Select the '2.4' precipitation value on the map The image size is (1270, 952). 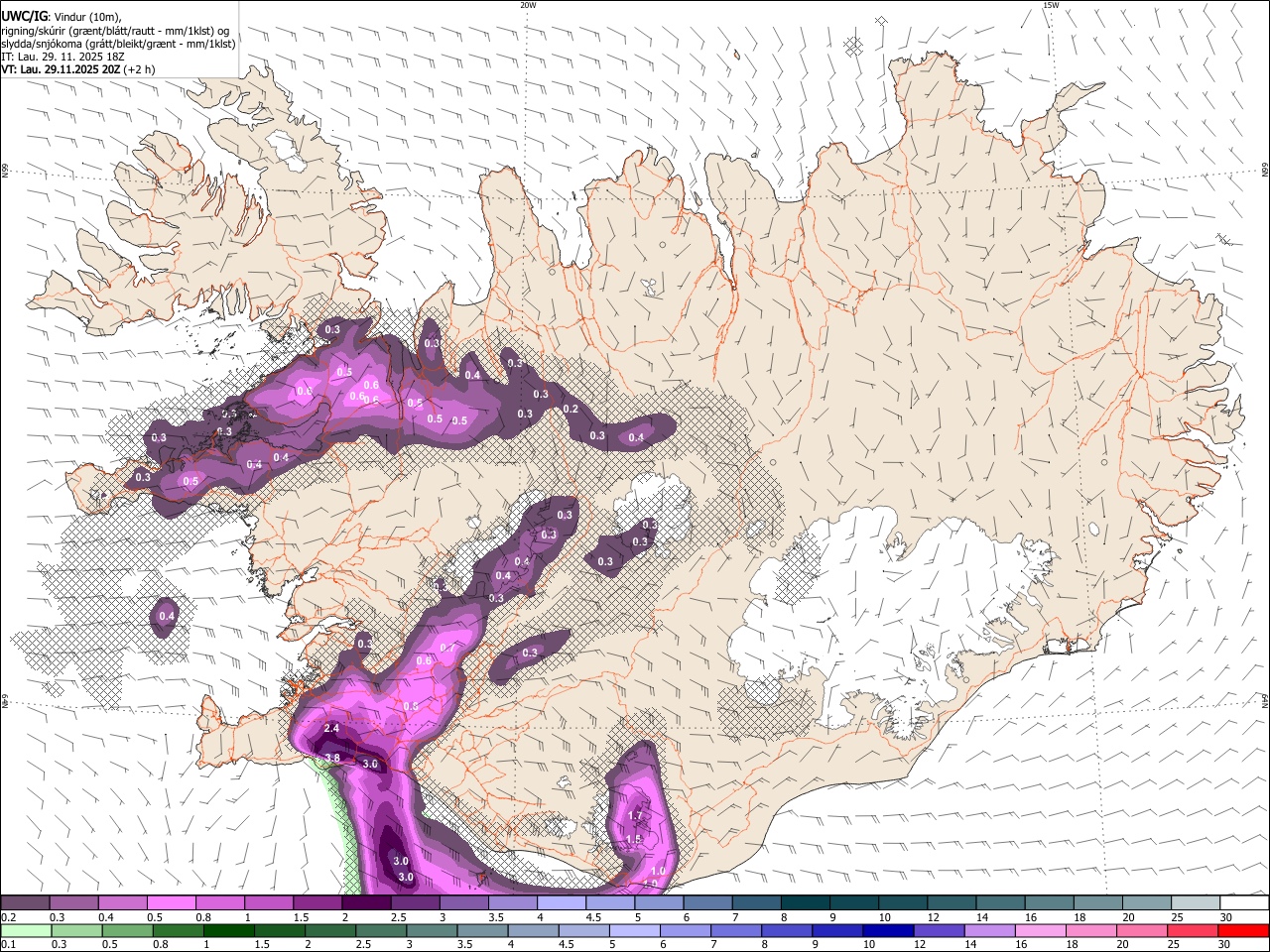[x=331, y=729]
